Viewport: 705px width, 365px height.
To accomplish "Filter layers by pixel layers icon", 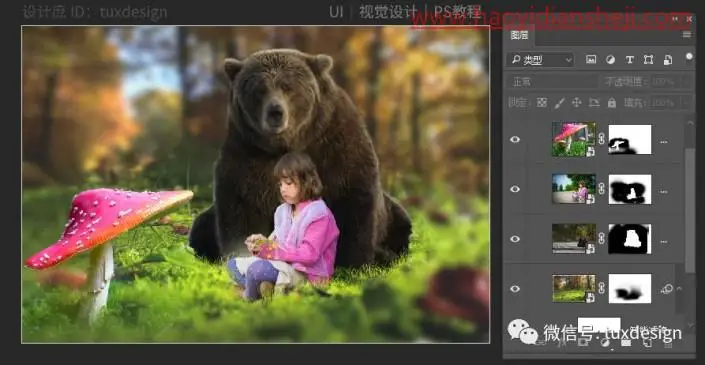I will (591, 59).
